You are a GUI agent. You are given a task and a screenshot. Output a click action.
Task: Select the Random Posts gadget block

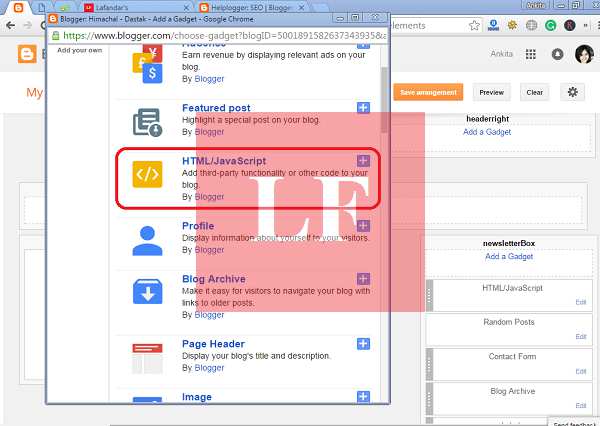coord(509,330)
